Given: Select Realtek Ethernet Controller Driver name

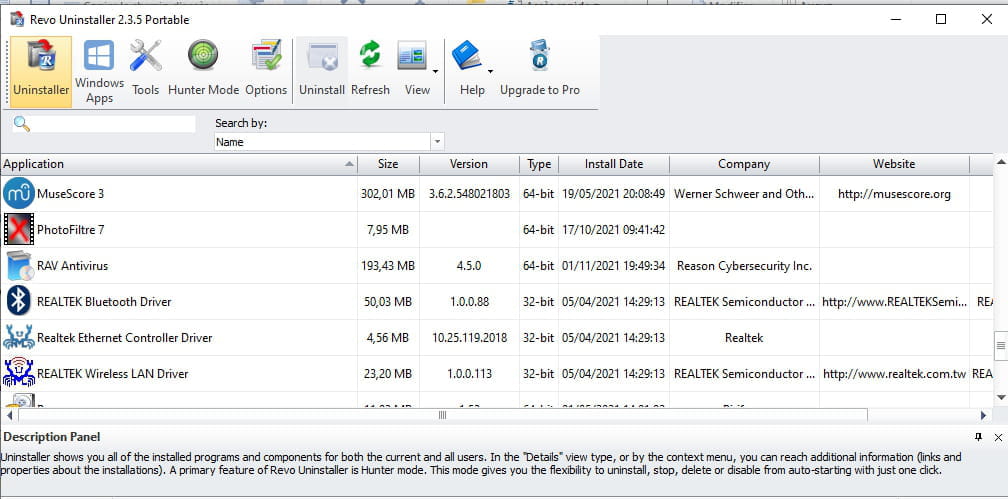Looking at the screenshot, I should 125,338.
